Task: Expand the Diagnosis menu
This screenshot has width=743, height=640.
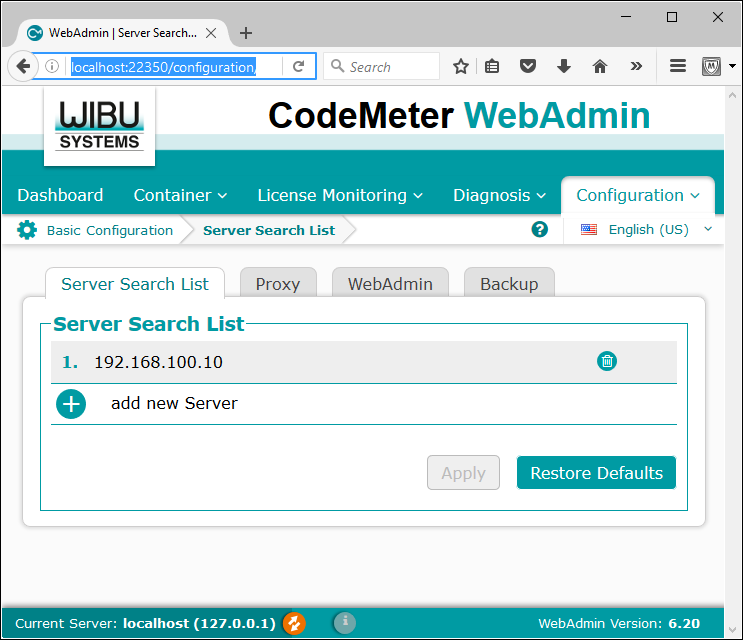Action: [x=499, y=195]
